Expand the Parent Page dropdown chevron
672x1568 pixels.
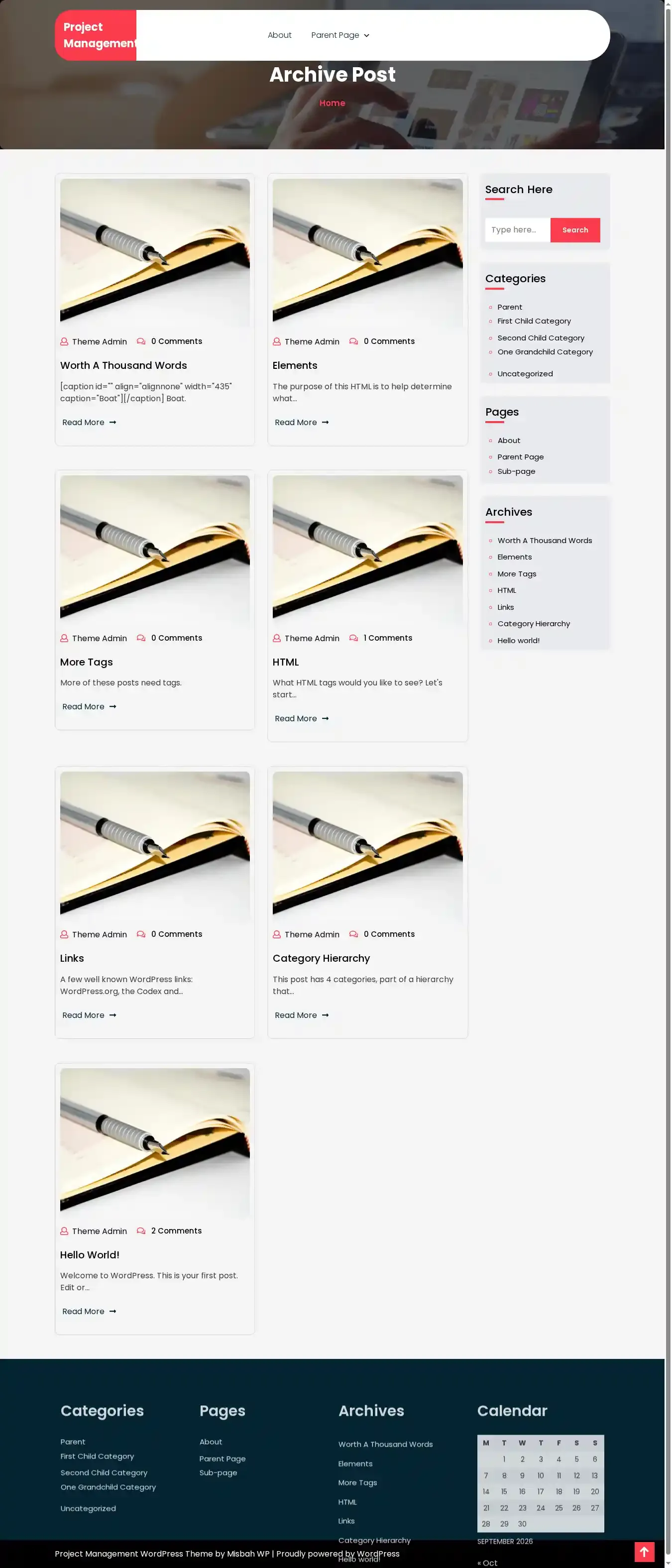tap(366, 36)
